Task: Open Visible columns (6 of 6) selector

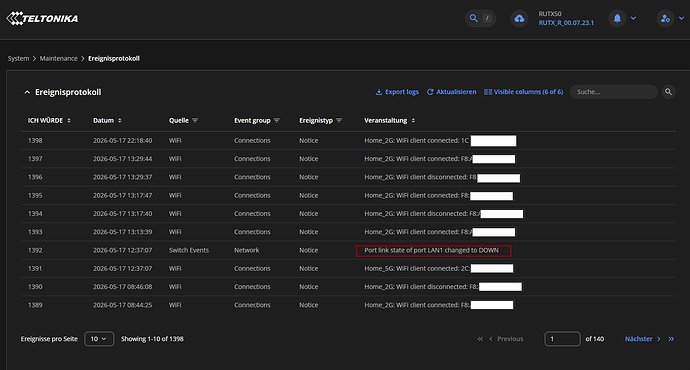Action: (x=523, y=92)
